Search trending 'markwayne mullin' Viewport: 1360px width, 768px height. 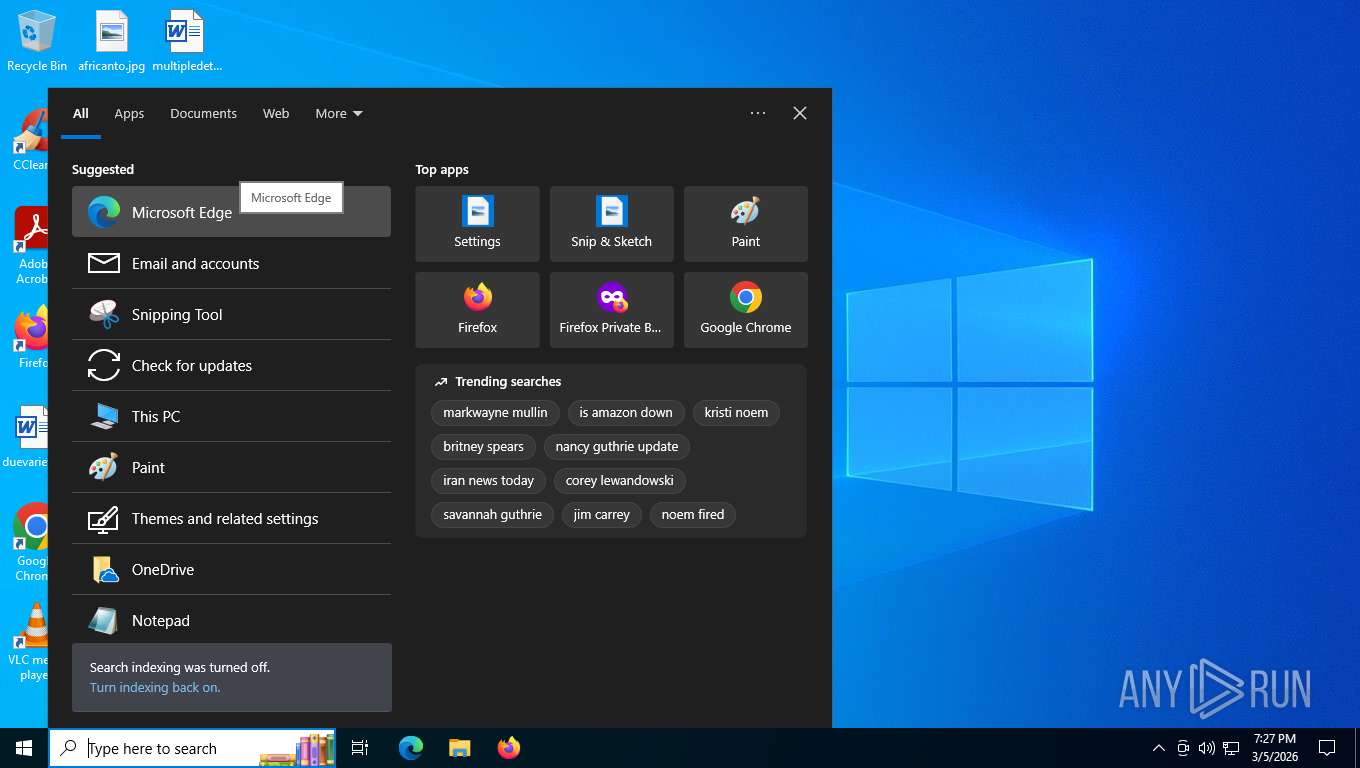click(x=495, y=412)
